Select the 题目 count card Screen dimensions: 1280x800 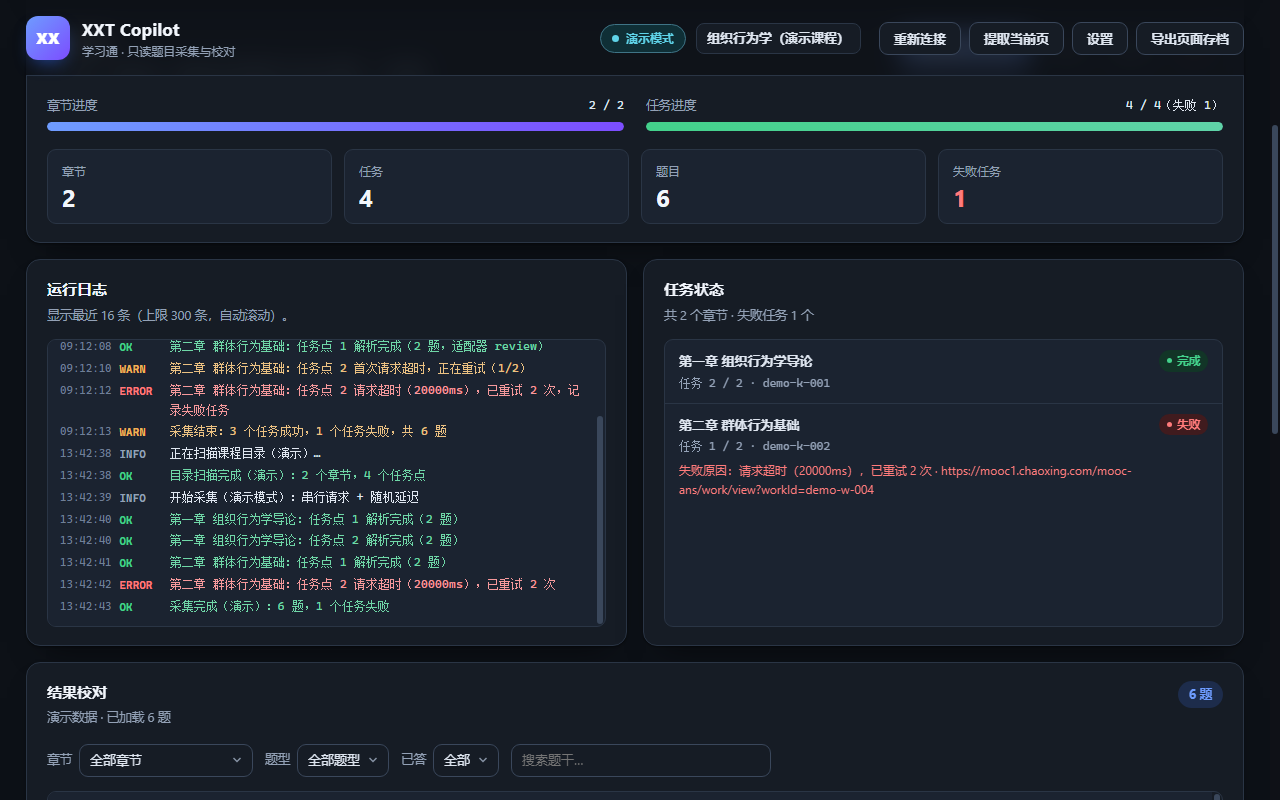click(x=783, y=186)
